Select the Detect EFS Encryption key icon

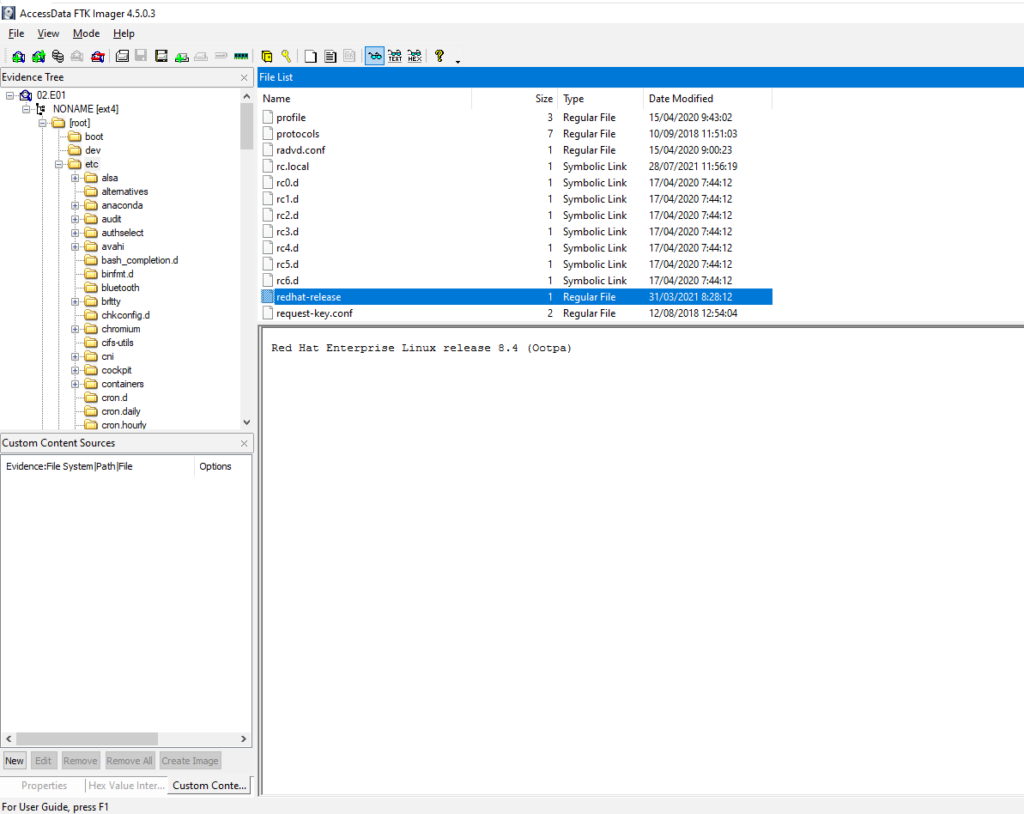tap(288, 56)
